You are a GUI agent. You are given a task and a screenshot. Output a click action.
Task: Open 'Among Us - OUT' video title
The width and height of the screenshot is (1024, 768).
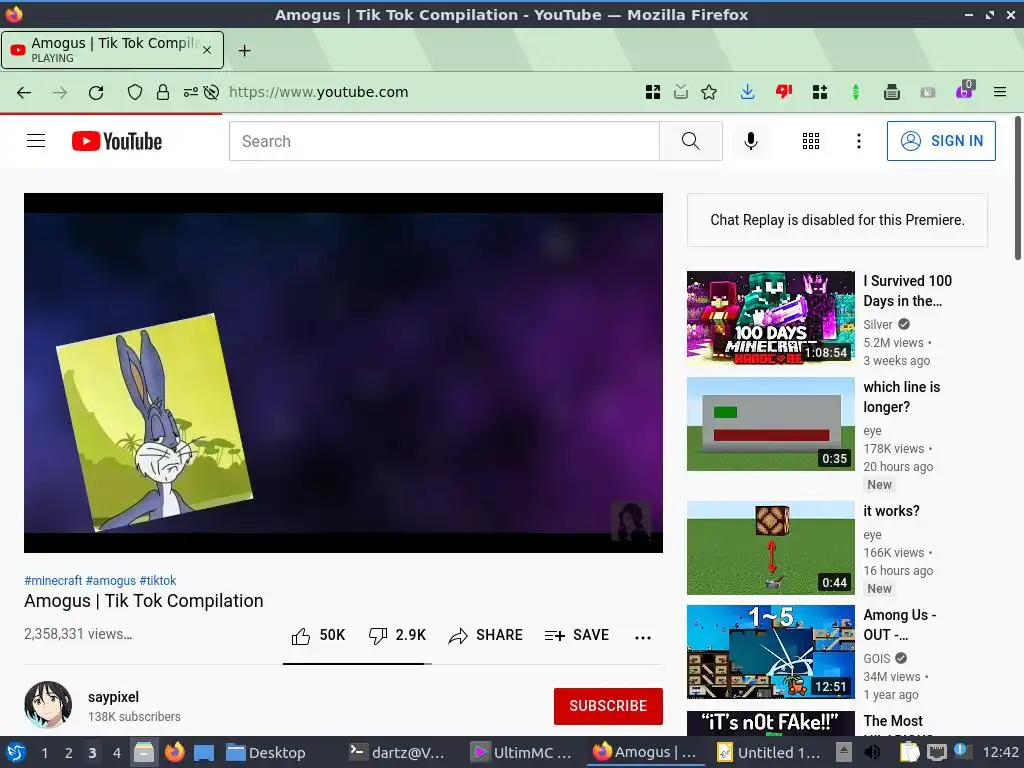click(x=899, y=625)
